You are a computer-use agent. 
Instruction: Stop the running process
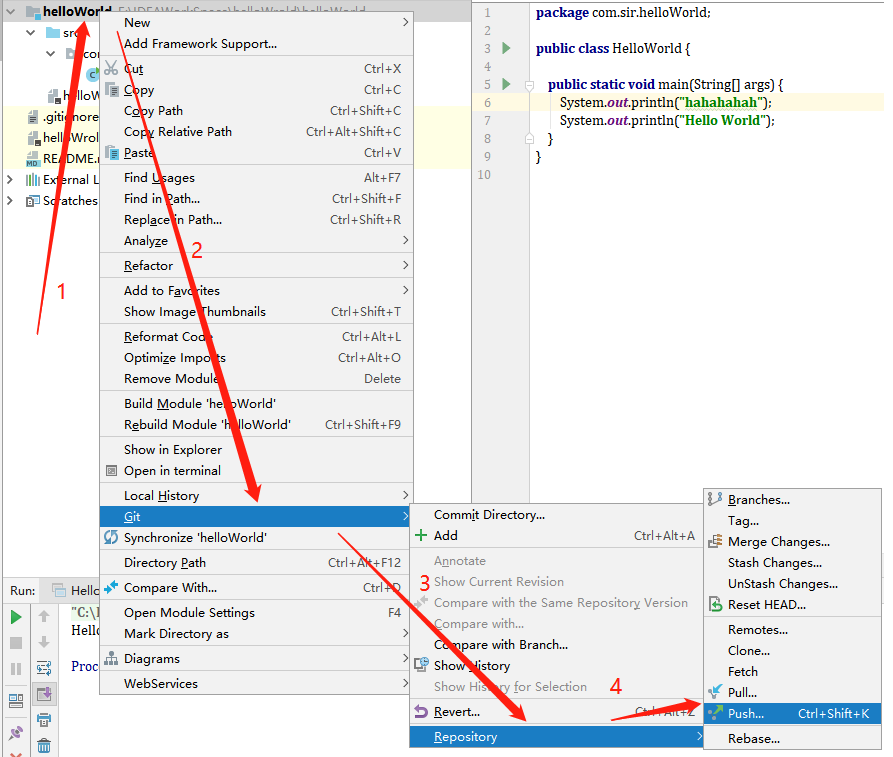coord(16,643)
